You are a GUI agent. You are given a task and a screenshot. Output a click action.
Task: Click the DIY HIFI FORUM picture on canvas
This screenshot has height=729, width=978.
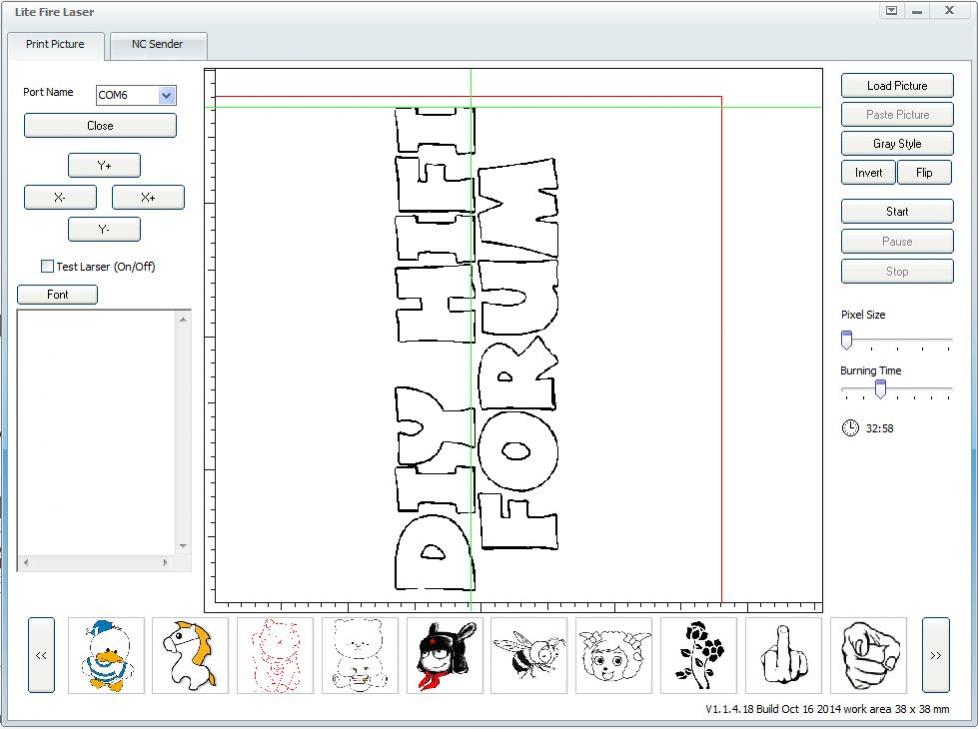pyautogui.click(x=477, y=349)
